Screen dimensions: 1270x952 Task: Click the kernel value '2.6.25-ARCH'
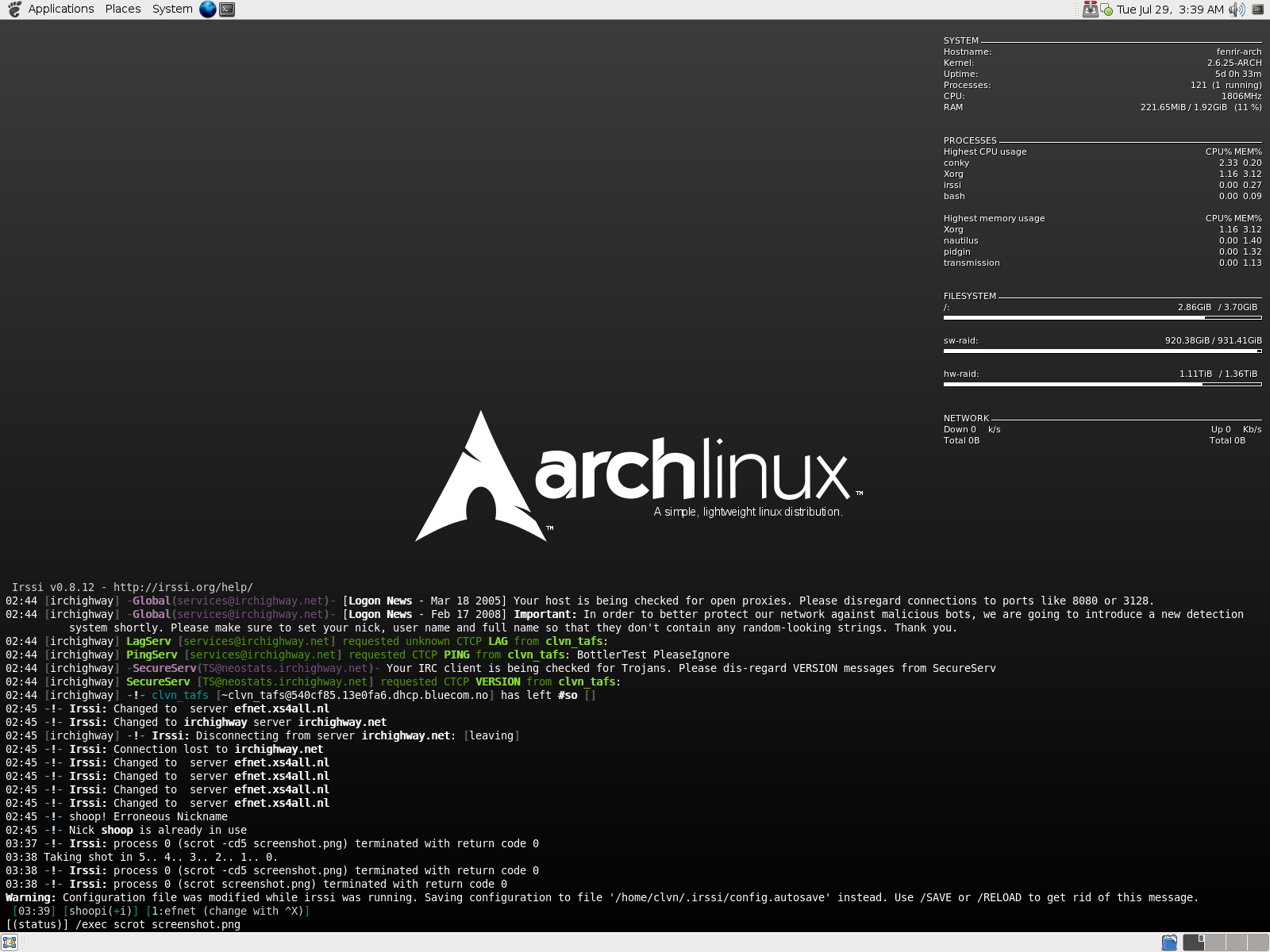click(x=1234, y=63)
